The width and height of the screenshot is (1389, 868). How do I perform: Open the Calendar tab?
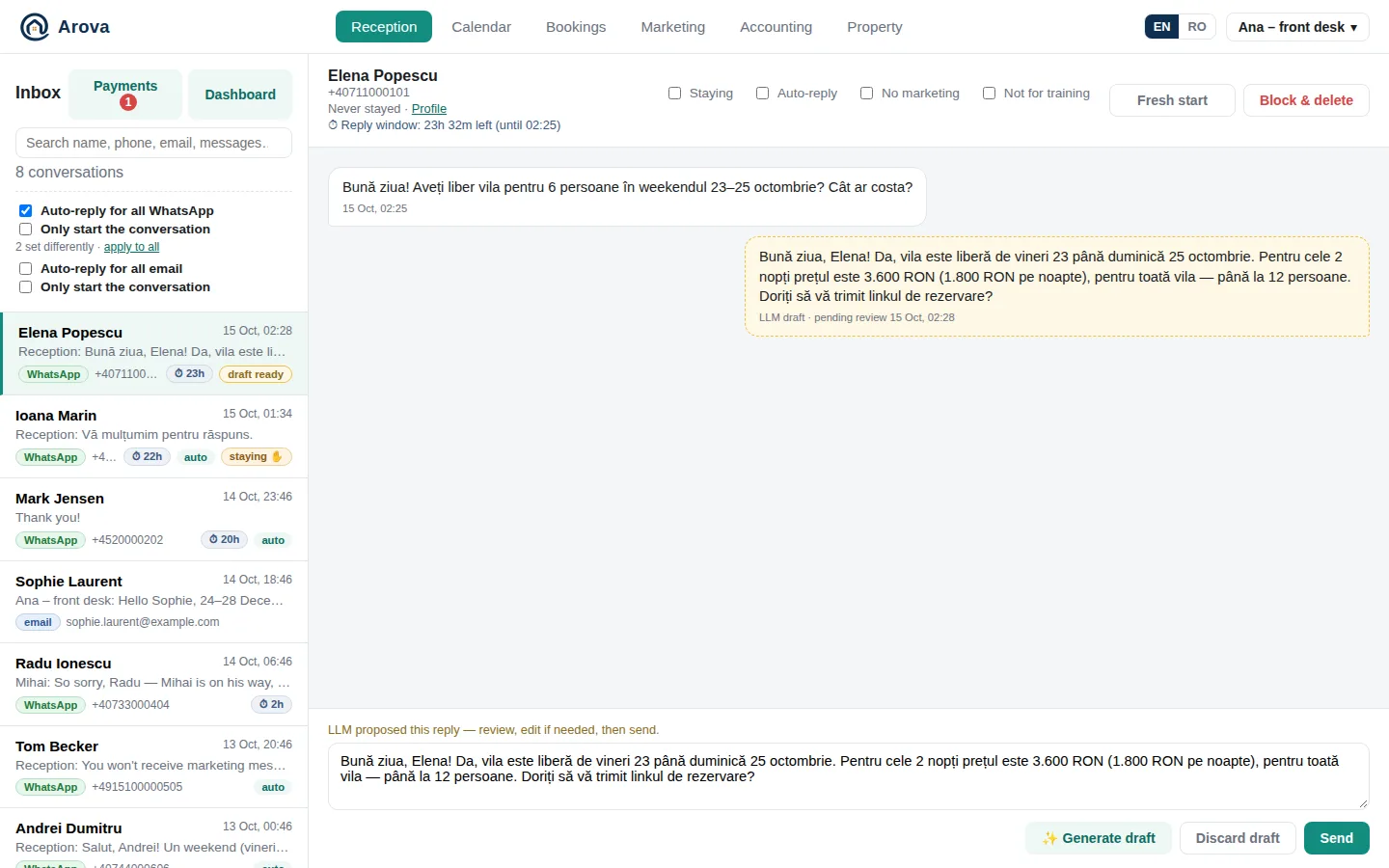tap(481, 27)
